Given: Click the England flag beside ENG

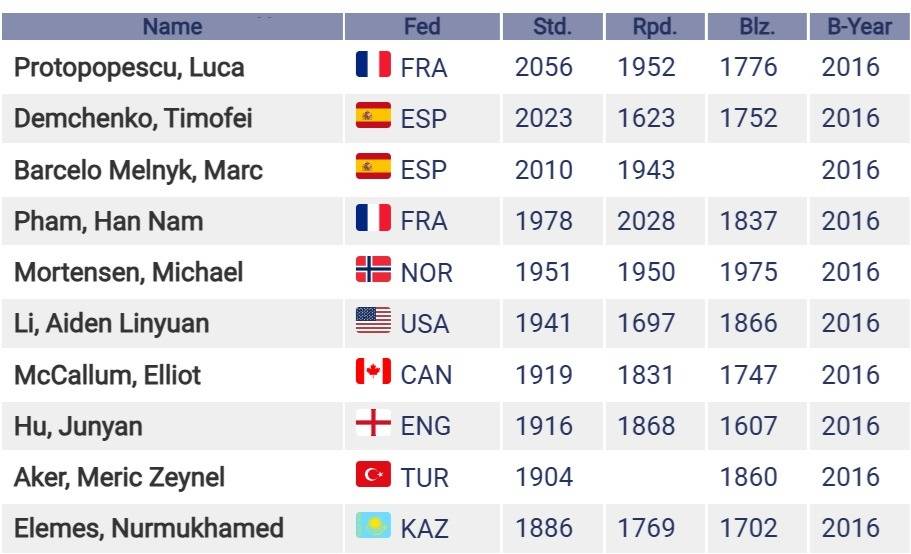Looking at the screenshot, I should (373, 422).
